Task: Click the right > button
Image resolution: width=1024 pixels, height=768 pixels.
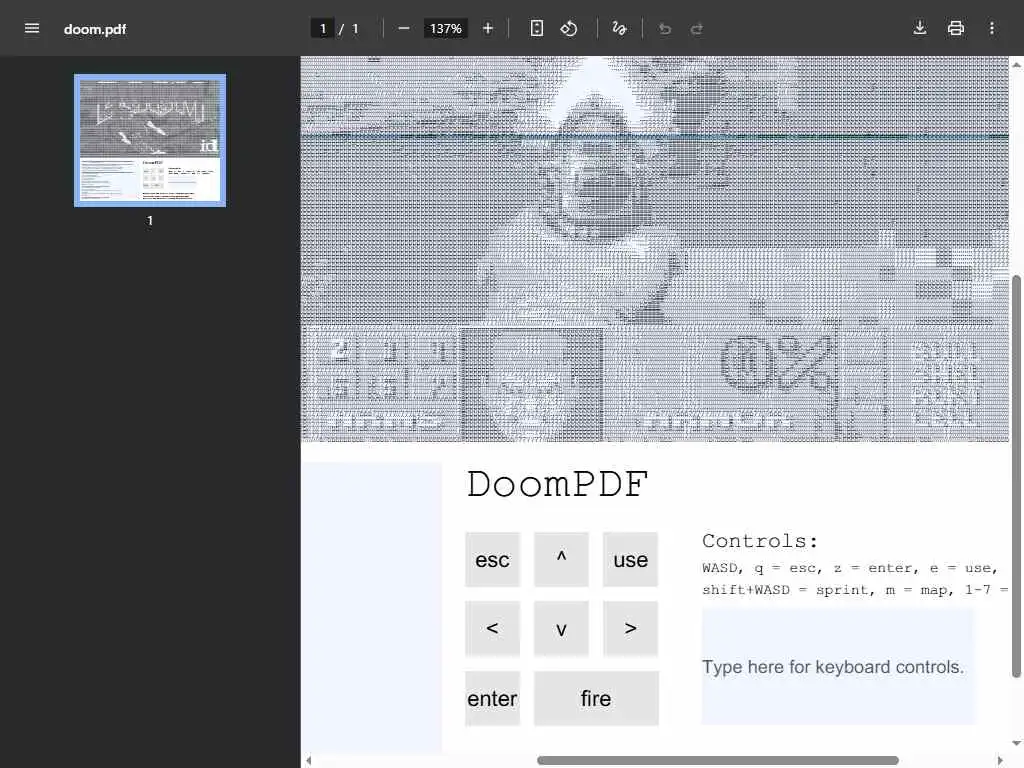Action: click(630, 628)
